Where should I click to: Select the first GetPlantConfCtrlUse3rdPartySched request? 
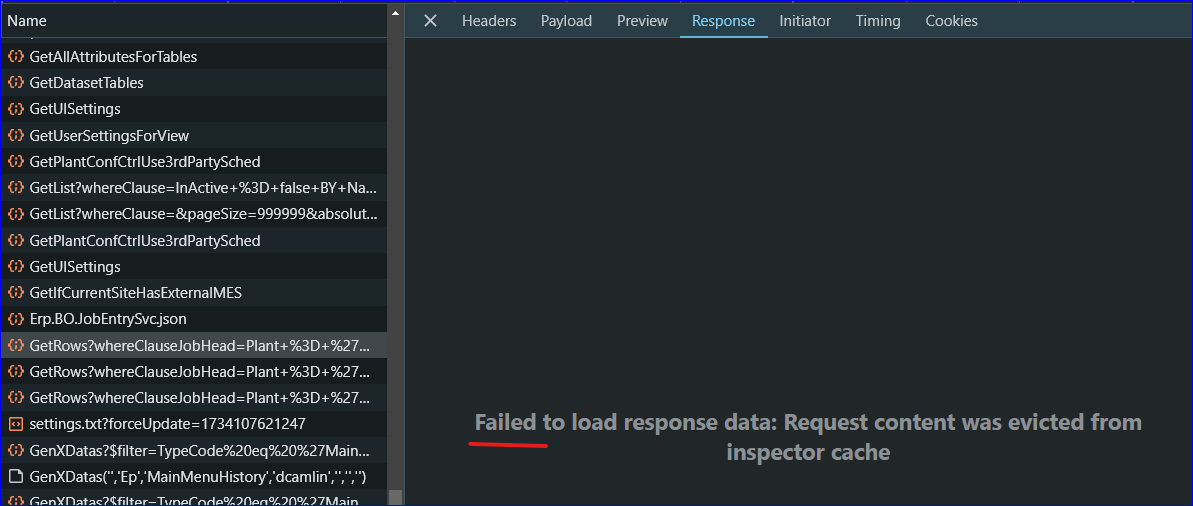pyautogui.click(x=193, y=161)
